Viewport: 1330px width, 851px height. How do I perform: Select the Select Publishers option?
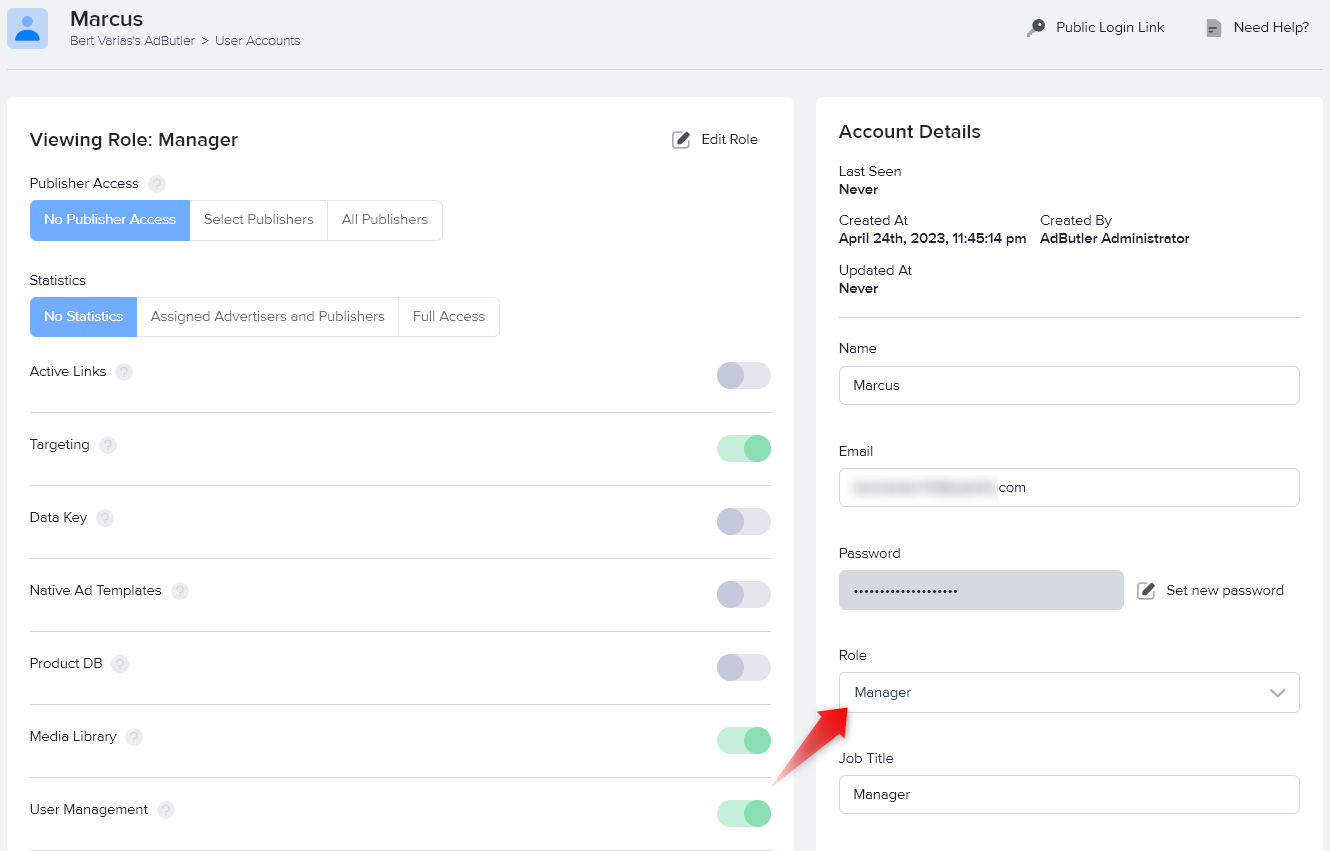[x=259, y=220]
